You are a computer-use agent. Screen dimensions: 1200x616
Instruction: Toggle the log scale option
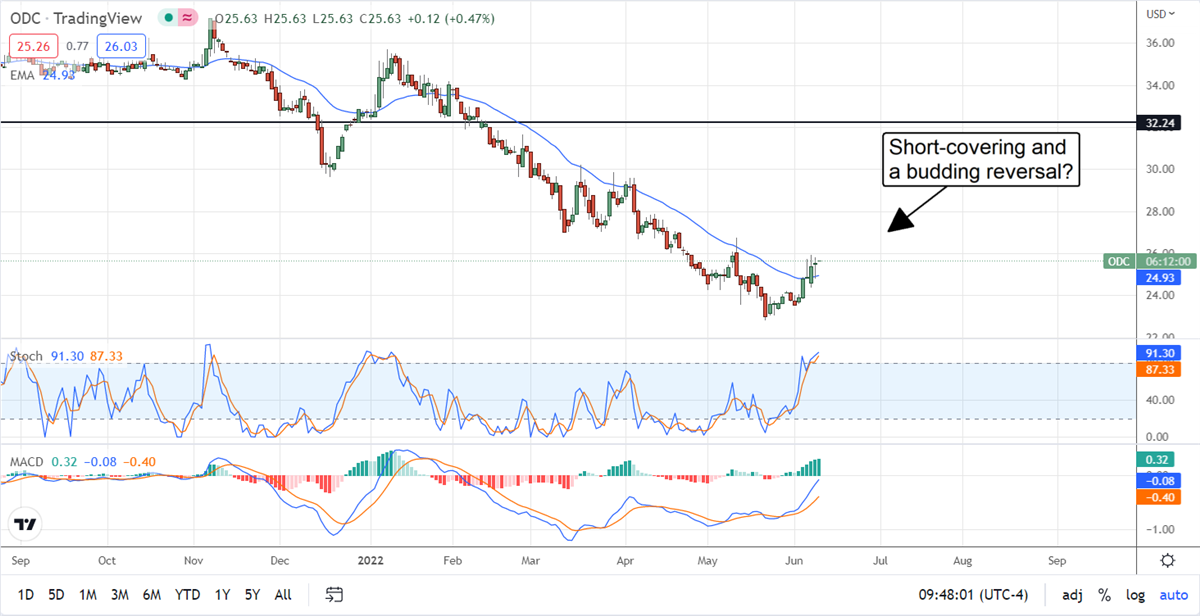click(x=1134, y=595)
